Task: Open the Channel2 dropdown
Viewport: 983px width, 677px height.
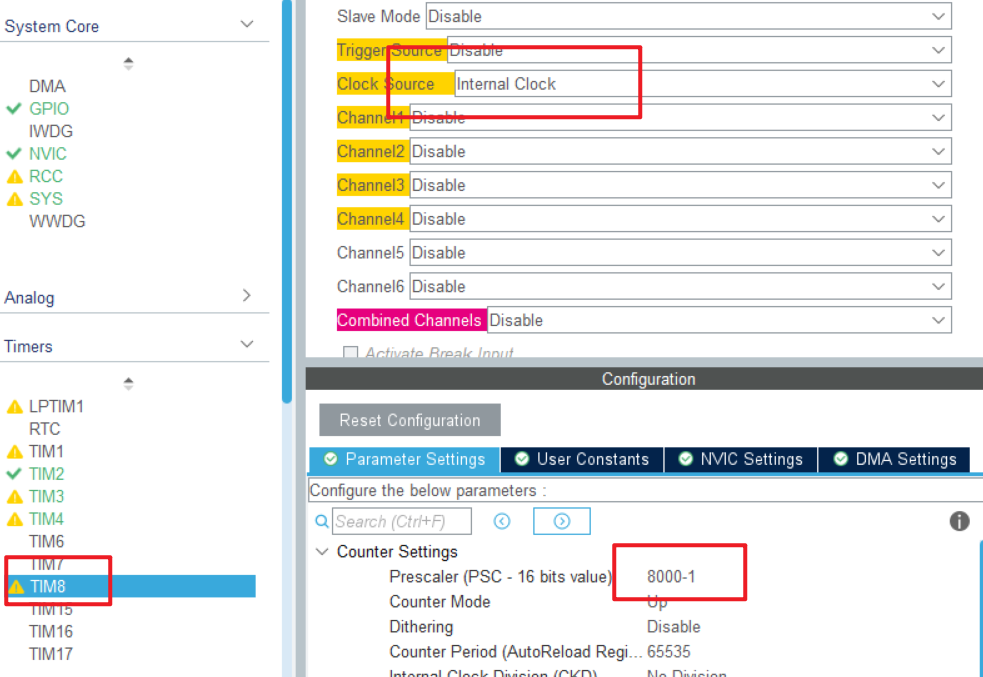Action: (x=680, y=152)
